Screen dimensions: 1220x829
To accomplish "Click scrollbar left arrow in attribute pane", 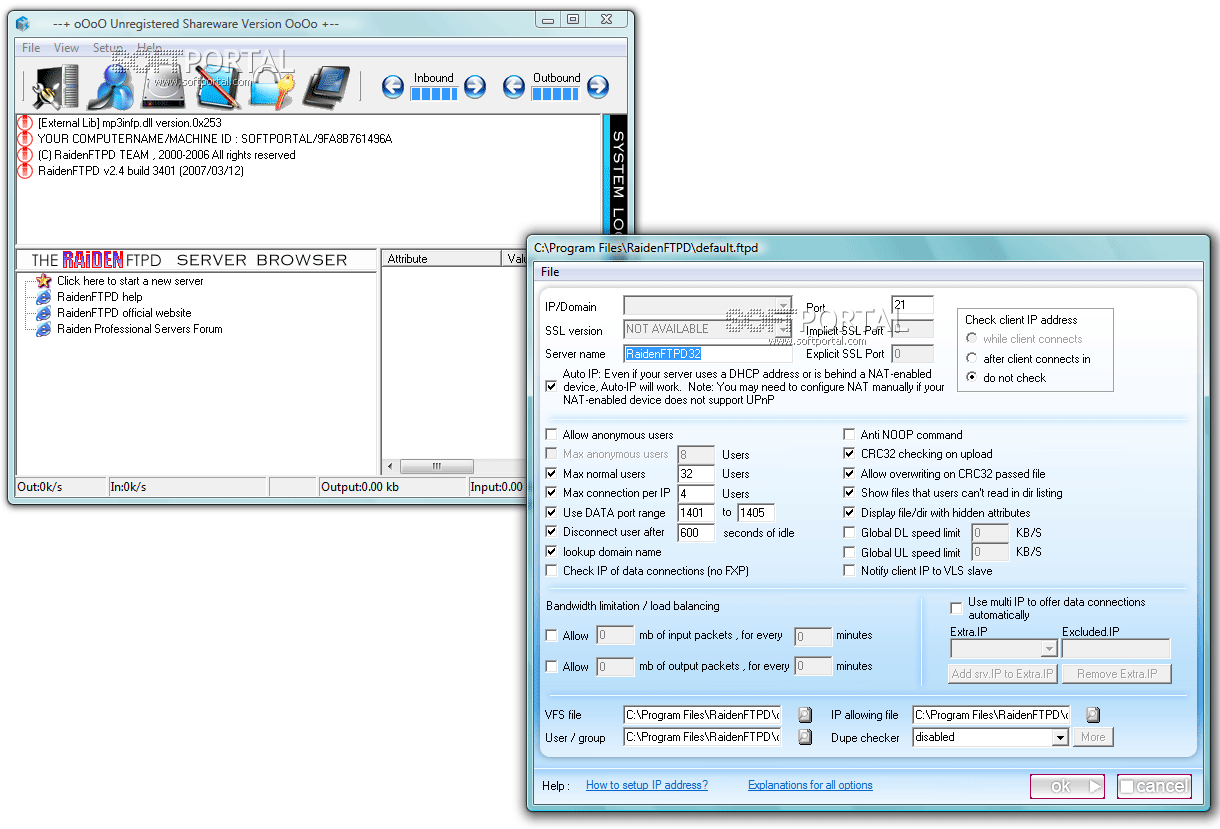I will pyautogui.click(x=391, y=467).
